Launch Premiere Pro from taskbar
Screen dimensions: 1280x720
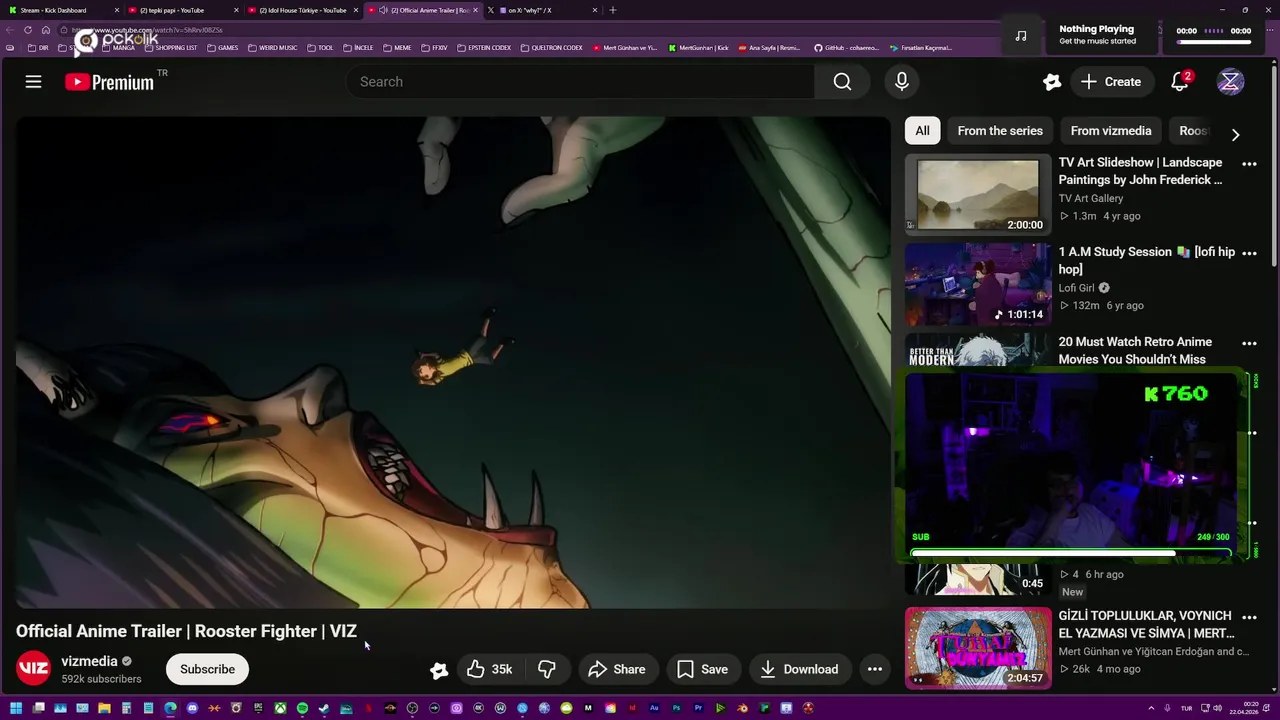698,709
